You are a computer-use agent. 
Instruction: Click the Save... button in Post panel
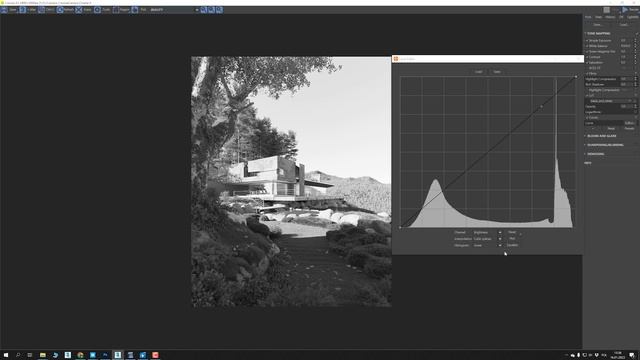tap(598, 24)
